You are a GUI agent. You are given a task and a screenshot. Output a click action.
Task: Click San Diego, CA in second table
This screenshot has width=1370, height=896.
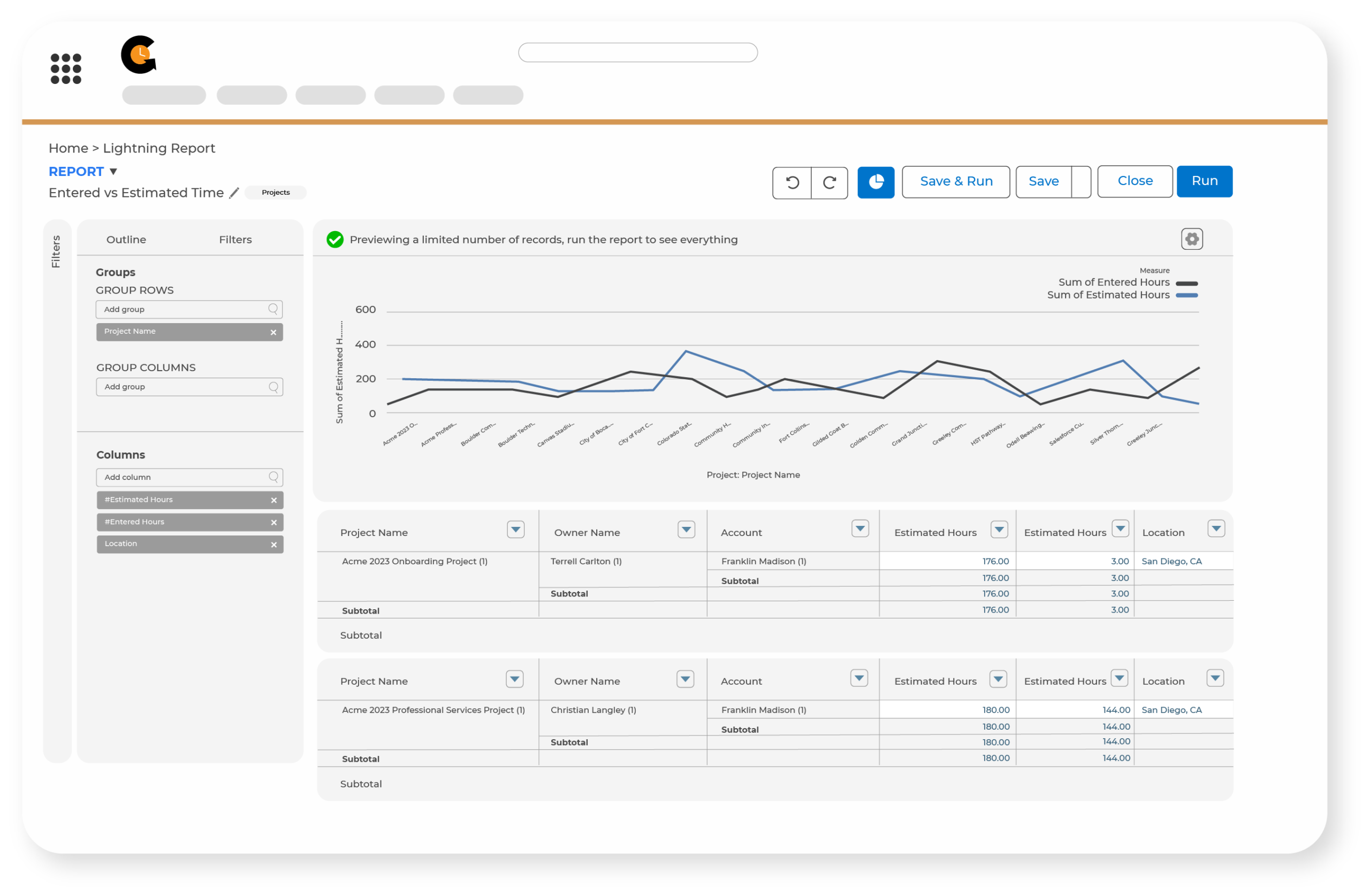[x=1171, y=709]
